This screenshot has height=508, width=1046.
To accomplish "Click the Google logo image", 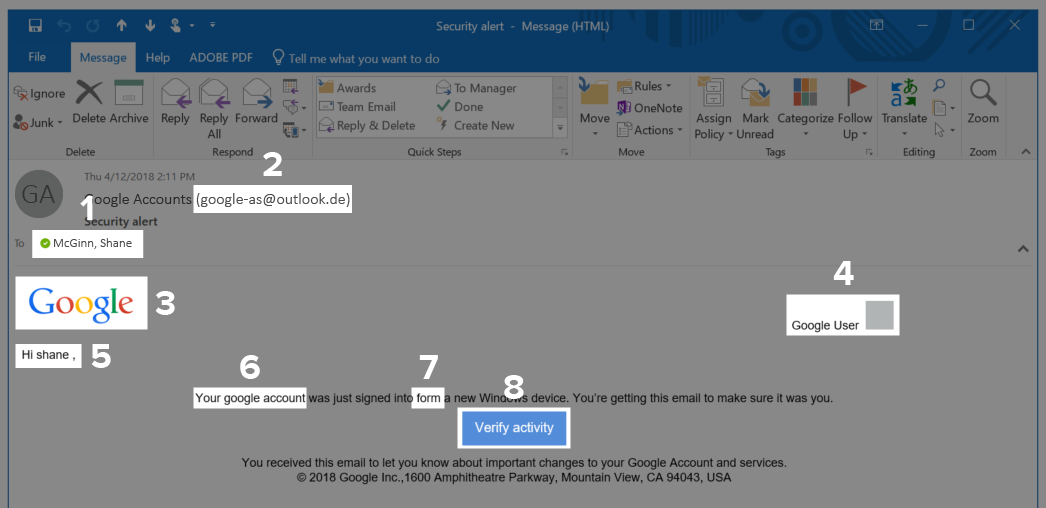I will tap(81, 303).
